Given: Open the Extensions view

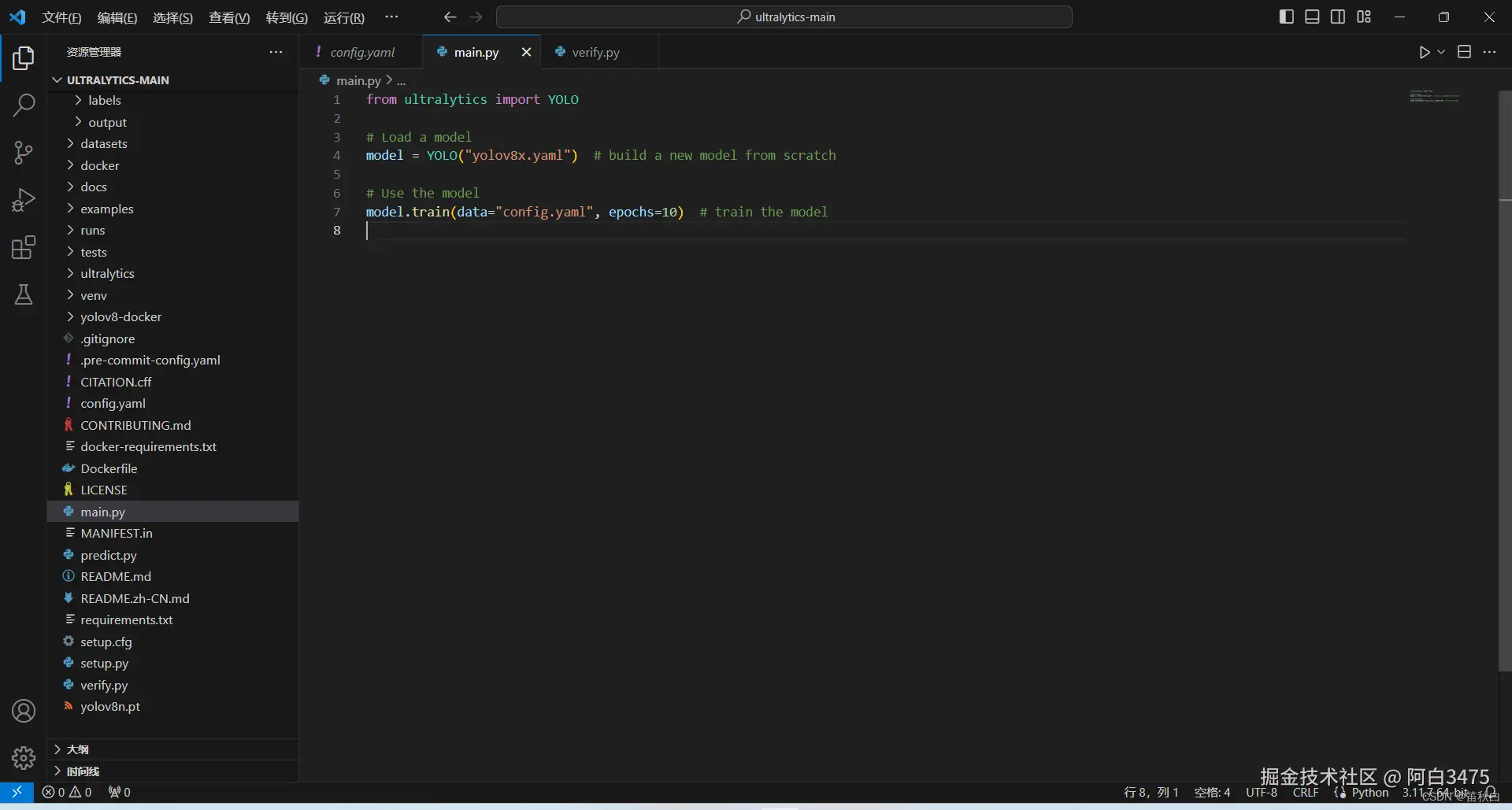Looking at the screenshot, I should coord(24,247).
